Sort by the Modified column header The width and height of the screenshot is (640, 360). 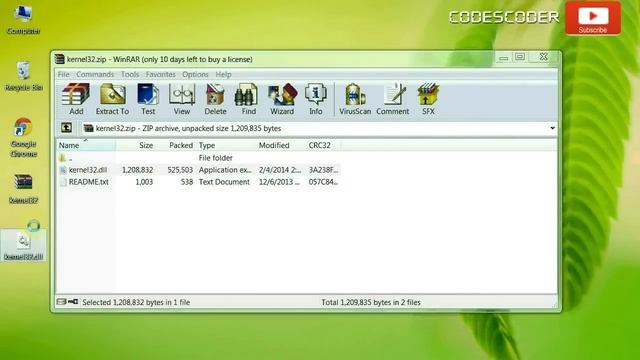point(281,145)
